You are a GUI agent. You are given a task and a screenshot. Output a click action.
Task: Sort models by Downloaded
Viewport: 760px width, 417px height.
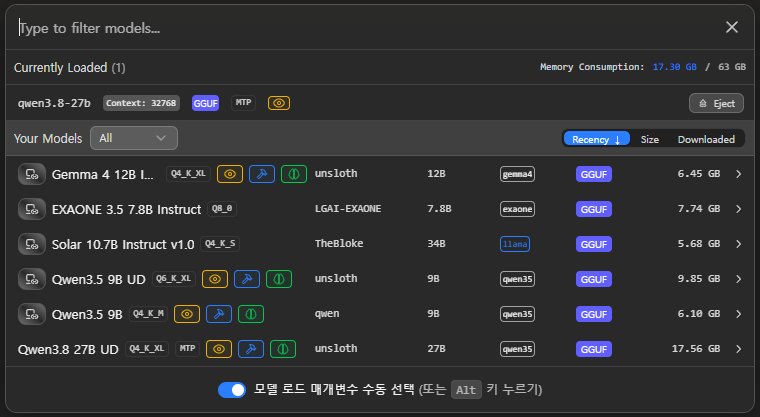coord(706,139)
